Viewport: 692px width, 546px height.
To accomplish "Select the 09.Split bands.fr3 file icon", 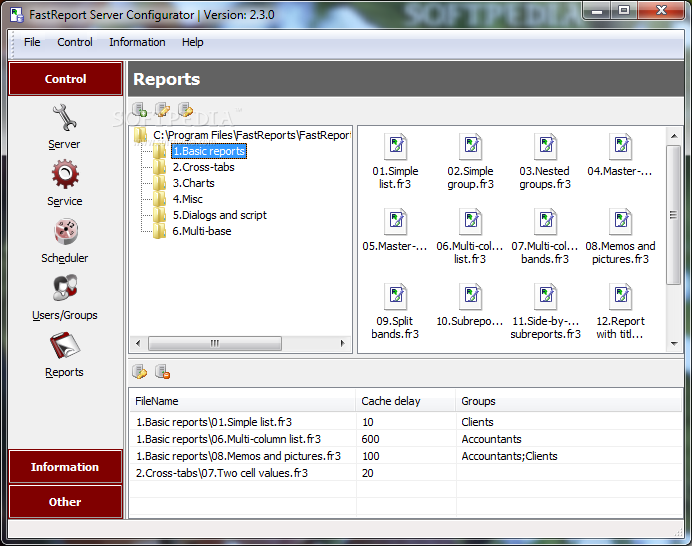I will (x=396, y=296).
